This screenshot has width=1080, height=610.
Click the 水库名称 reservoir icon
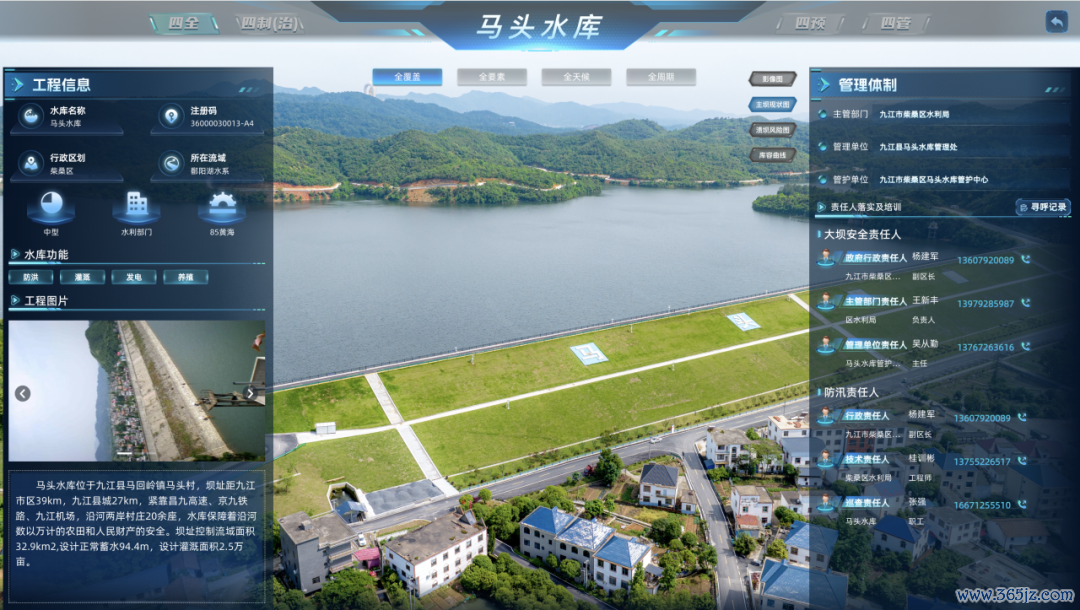point(31,116)
